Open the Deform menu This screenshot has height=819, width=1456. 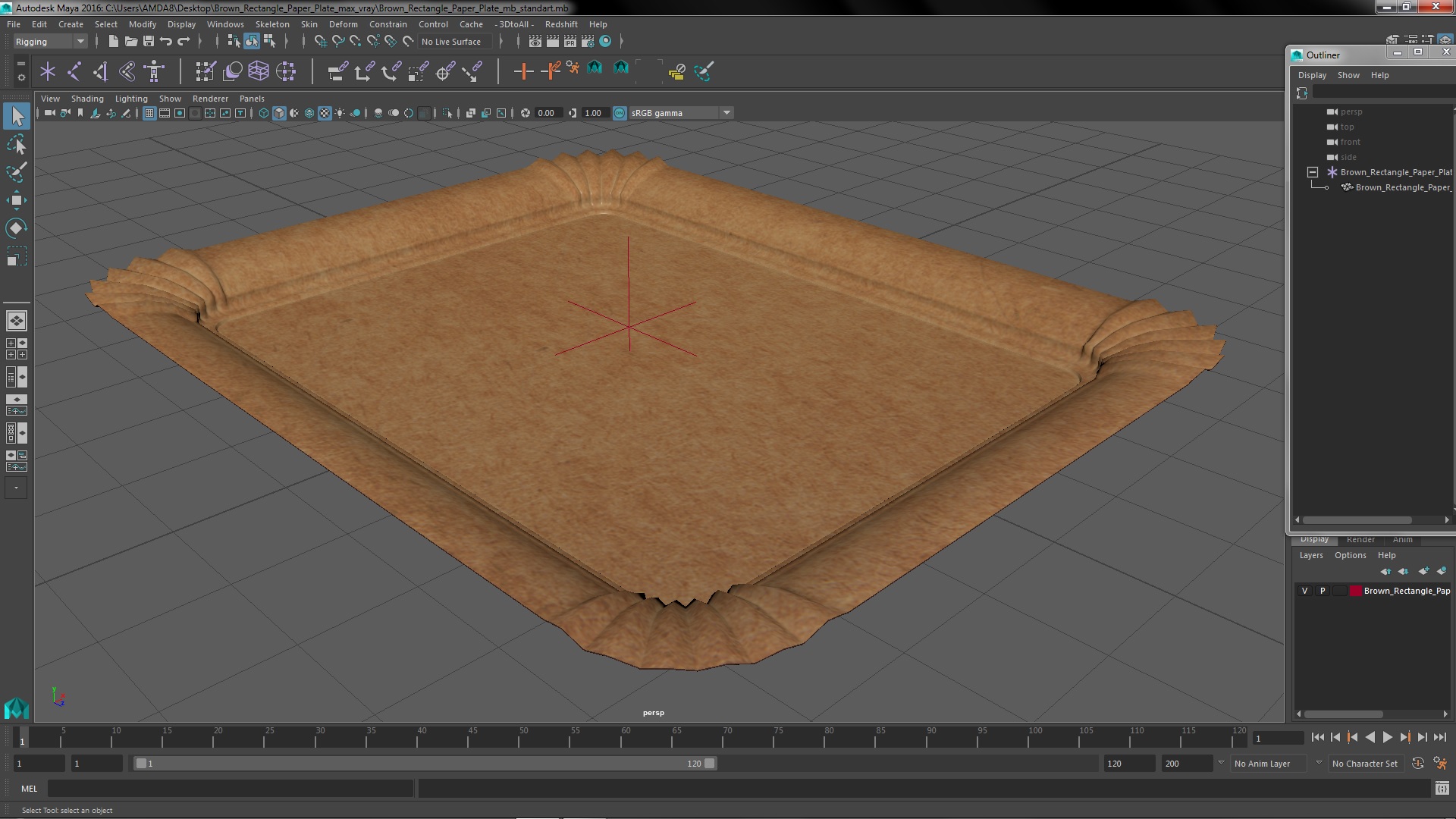click(x=343, y=24)
